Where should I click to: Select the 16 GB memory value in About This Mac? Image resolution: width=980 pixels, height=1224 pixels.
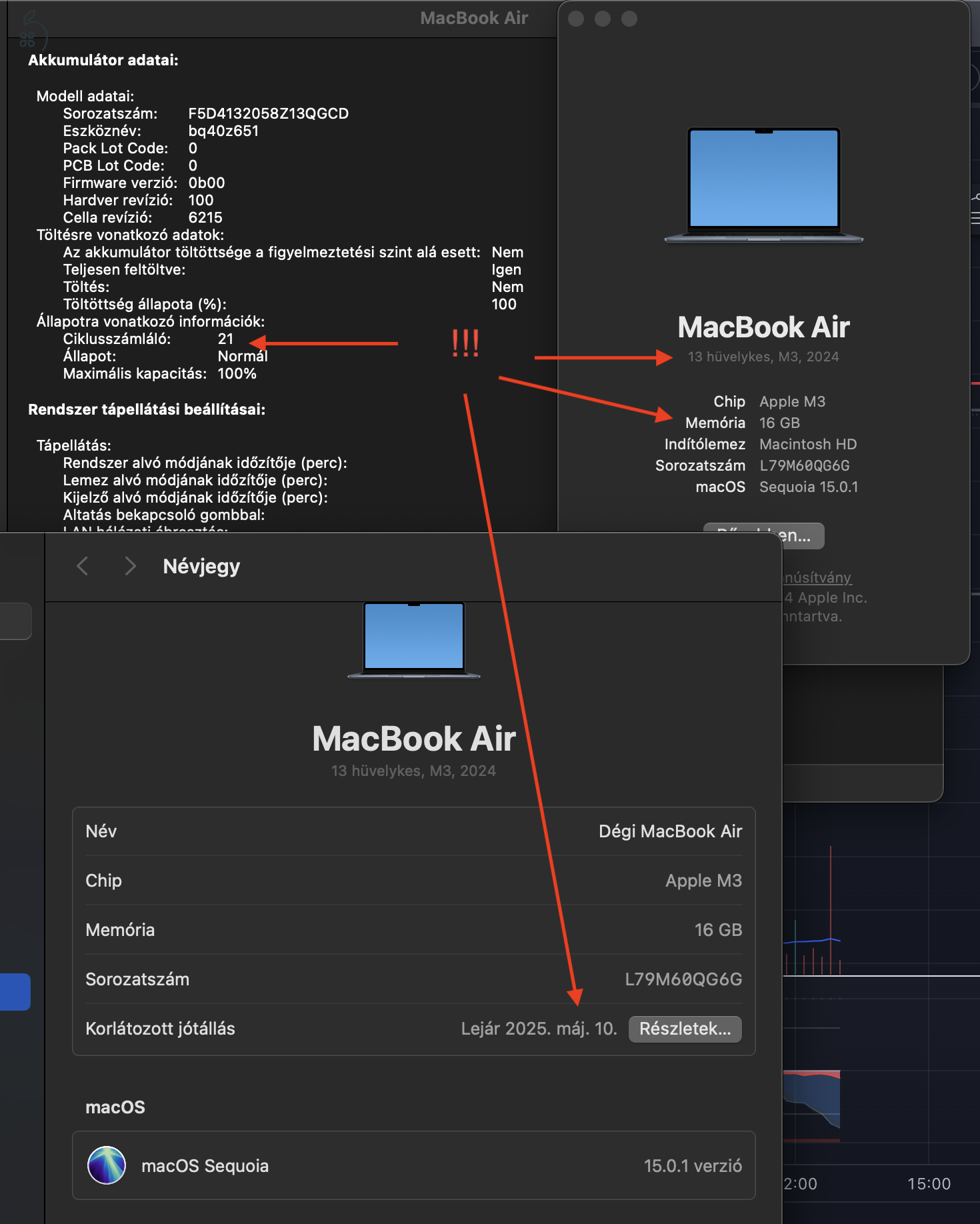(x=779, y=423)
